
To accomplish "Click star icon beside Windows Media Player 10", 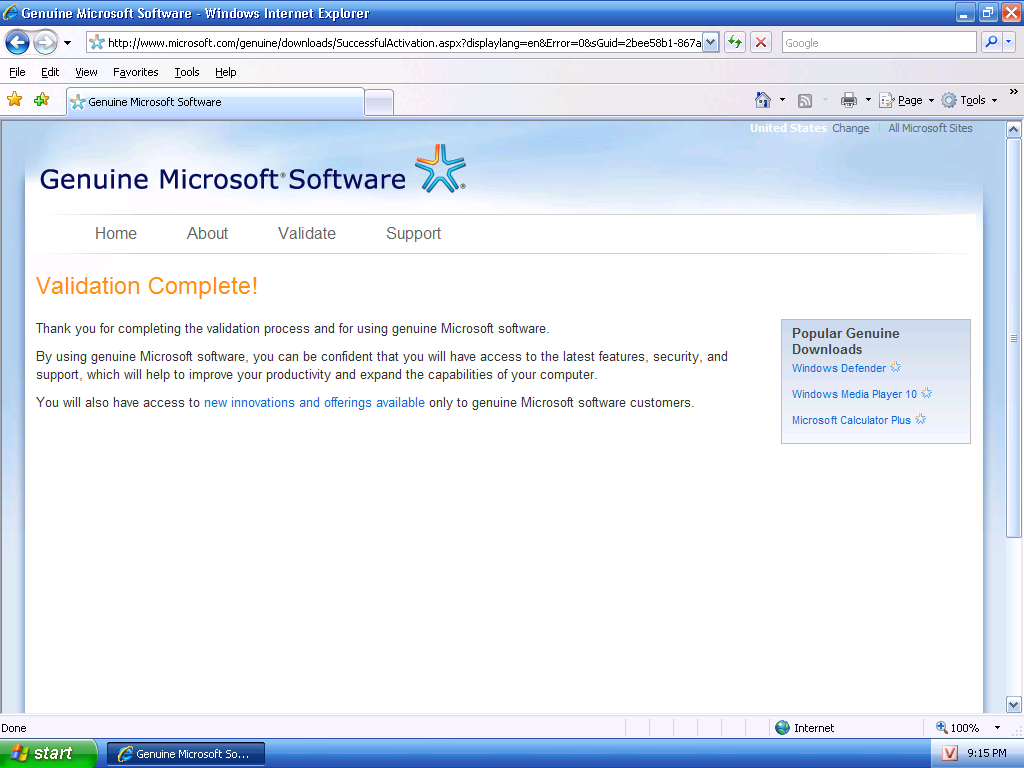I will pos(926,393).
